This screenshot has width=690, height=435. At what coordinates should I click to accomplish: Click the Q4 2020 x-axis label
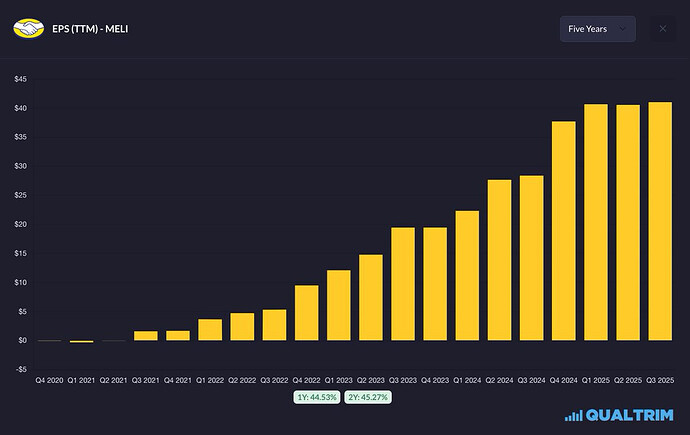pos(49,380)
